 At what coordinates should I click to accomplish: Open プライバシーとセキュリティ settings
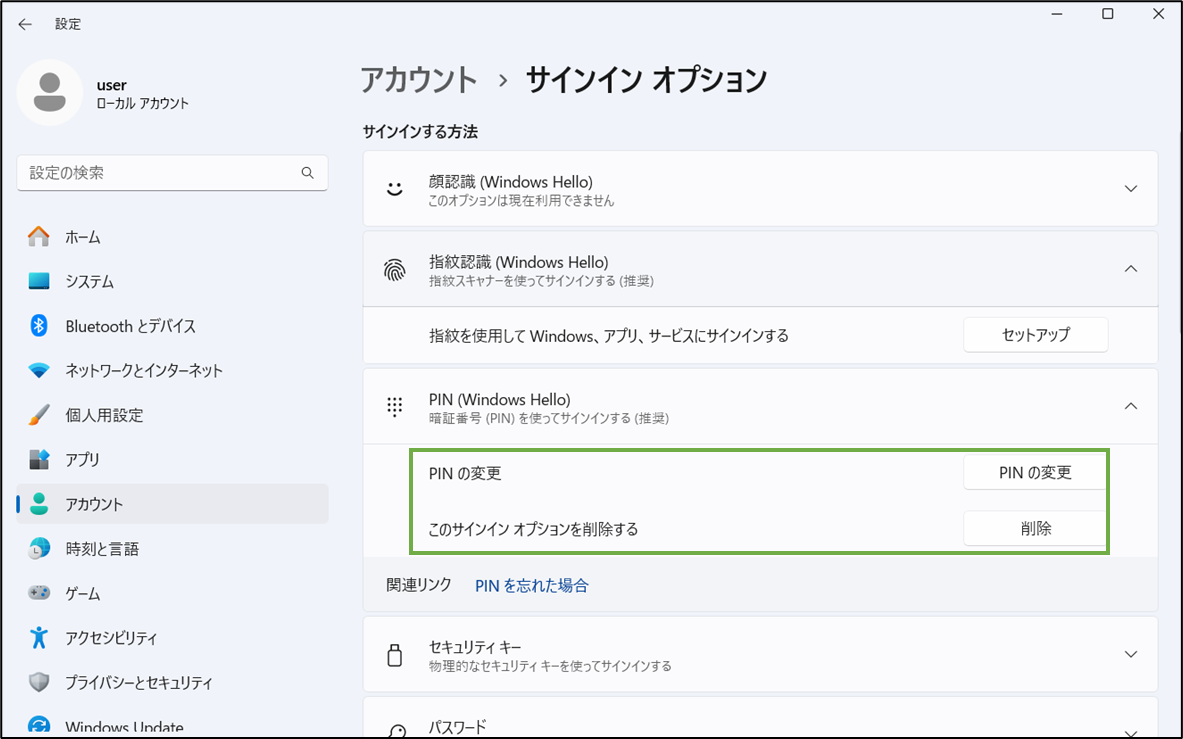172,682
